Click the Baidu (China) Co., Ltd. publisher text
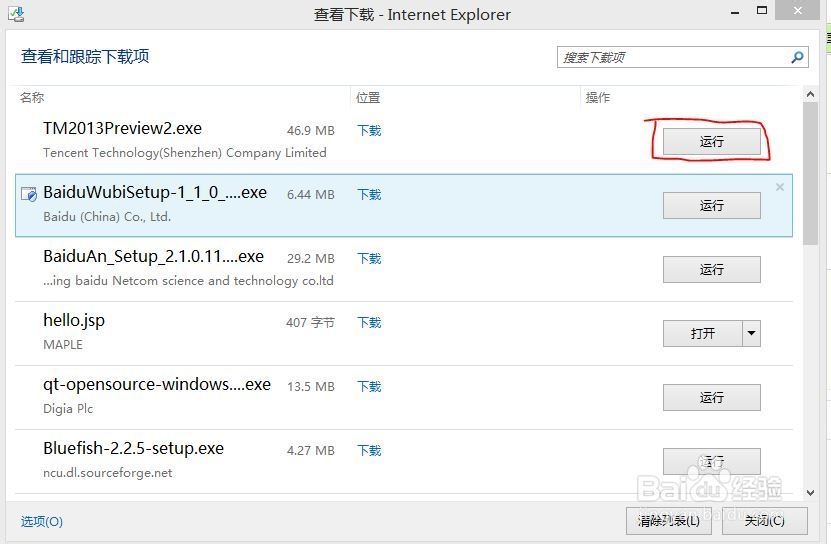 click(x=107, y=217)
